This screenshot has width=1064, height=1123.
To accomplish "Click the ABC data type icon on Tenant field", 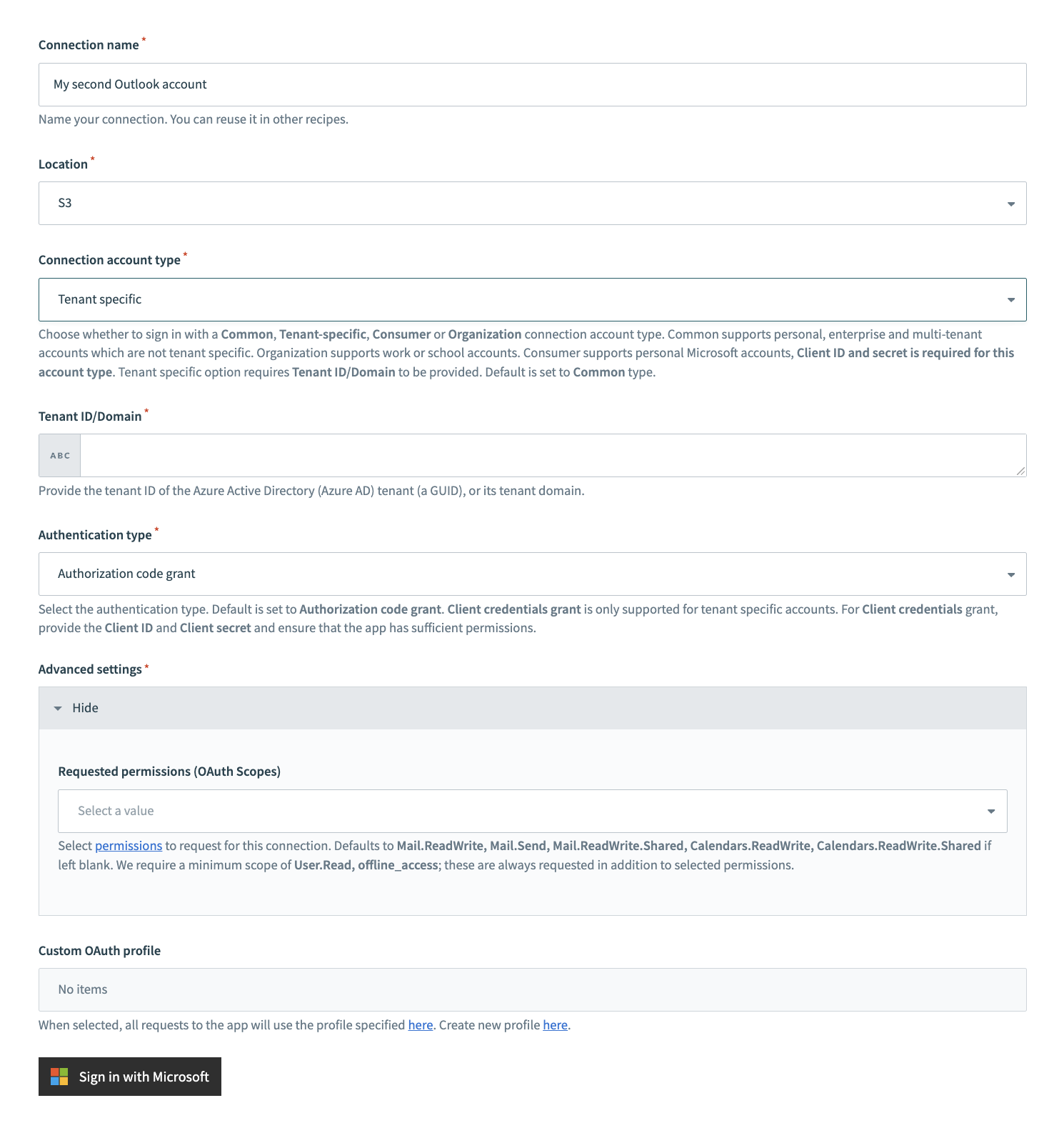I will pos(59,454).
